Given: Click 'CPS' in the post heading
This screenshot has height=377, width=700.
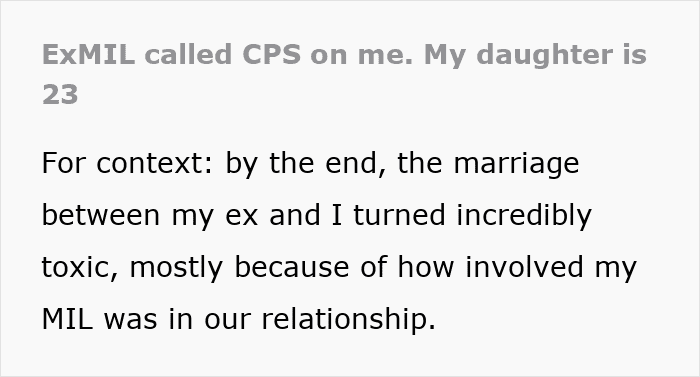Looking at the screenshot, I should coord(271,54).
